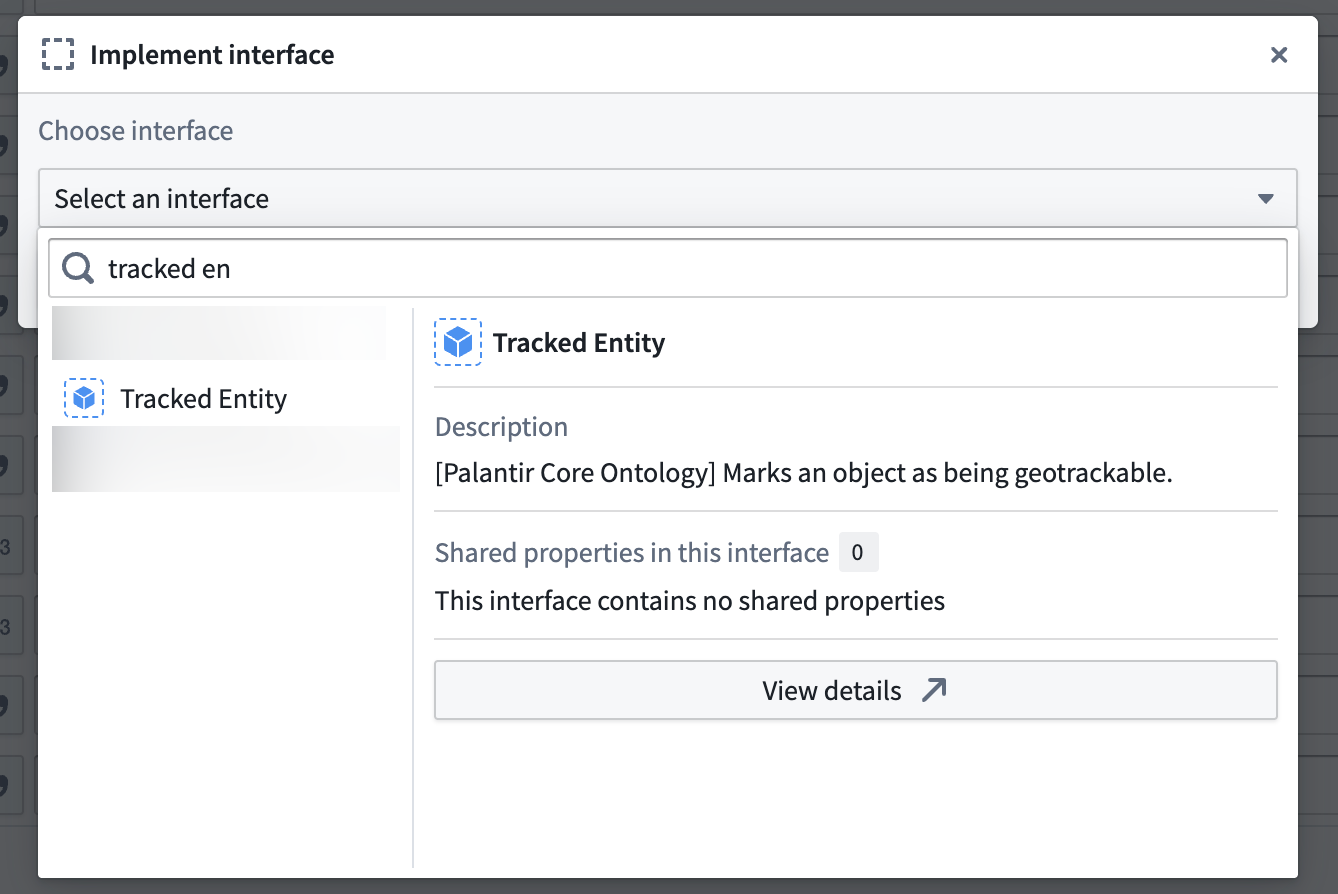The image size is (1338, 894).
Task: Click the magnifying glass search icon
Action: coord(76,268)
